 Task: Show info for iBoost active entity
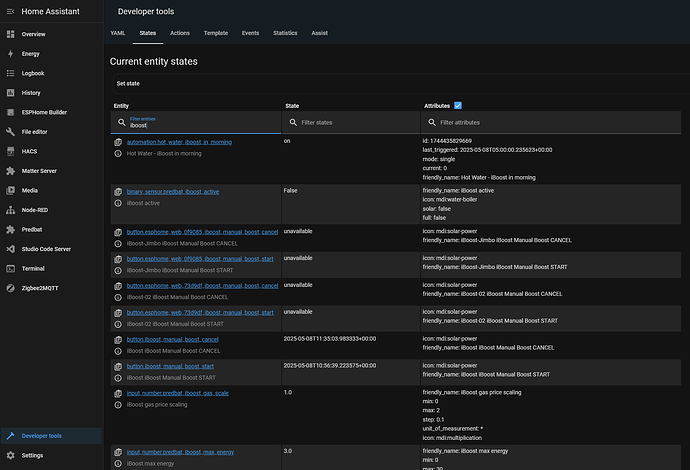118,203
